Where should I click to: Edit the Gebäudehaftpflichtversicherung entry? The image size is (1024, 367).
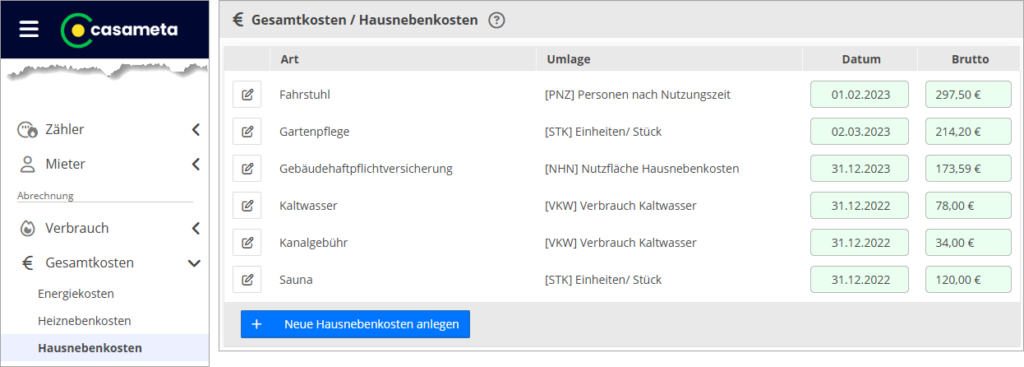click(247, 168)
